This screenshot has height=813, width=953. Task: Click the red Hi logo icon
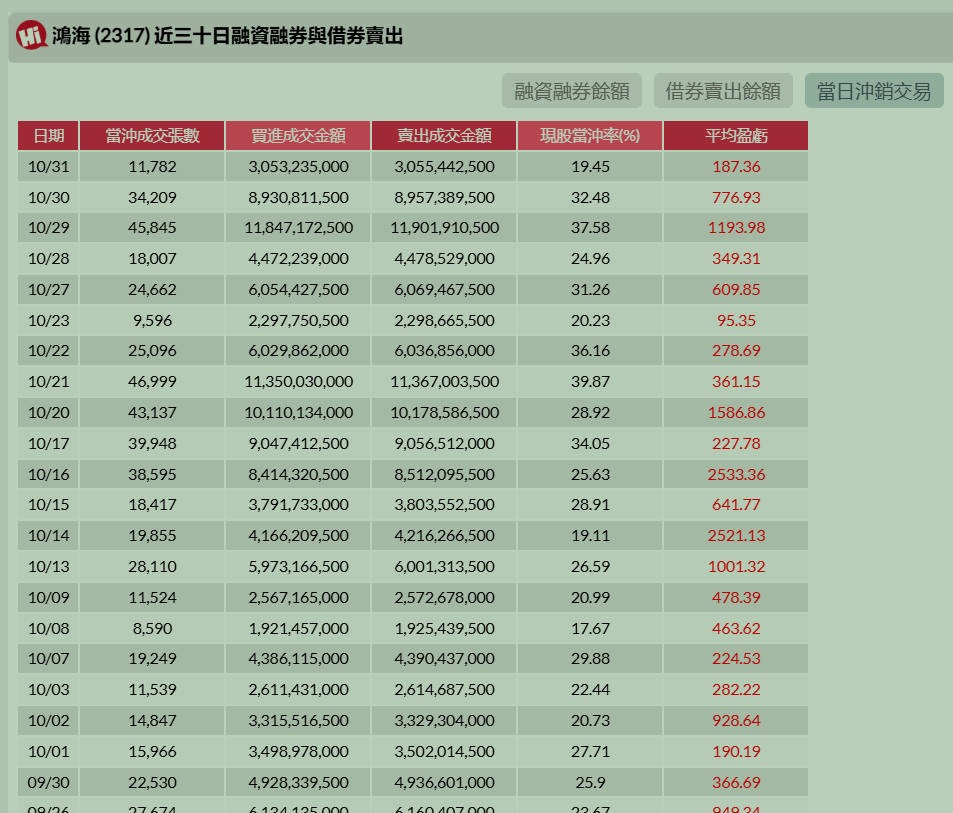32,35
